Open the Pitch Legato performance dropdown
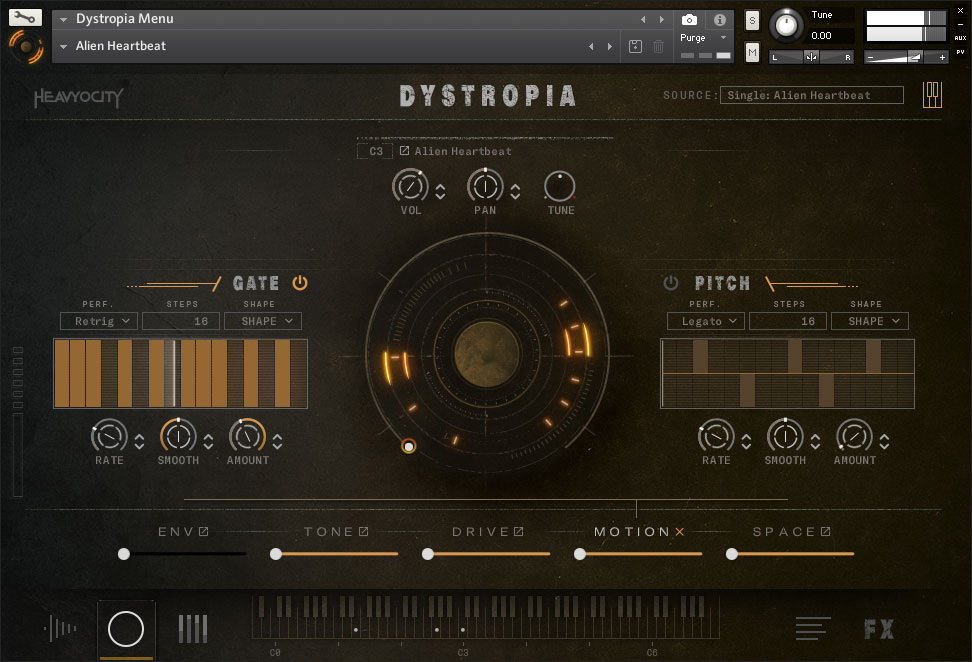972x662 pixels. click(x=705, y=321)
